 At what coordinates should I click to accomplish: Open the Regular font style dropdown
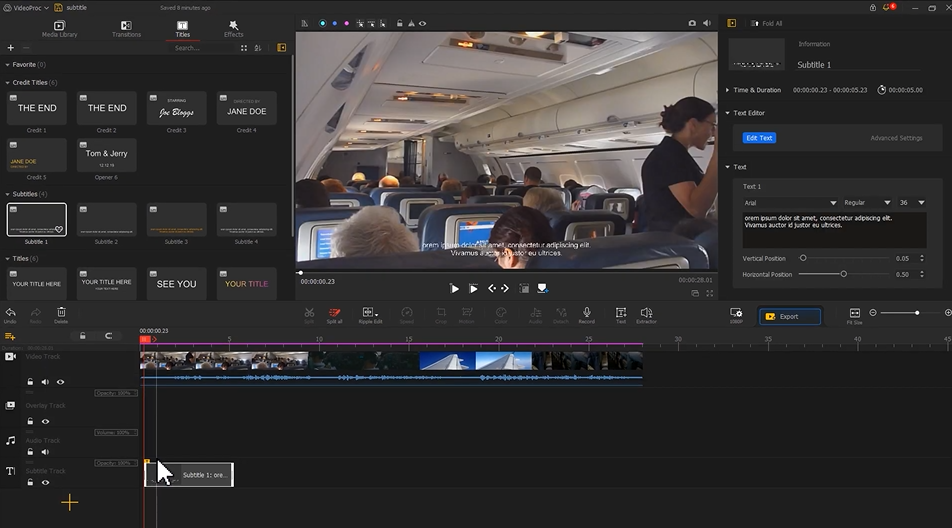point(867,203)
